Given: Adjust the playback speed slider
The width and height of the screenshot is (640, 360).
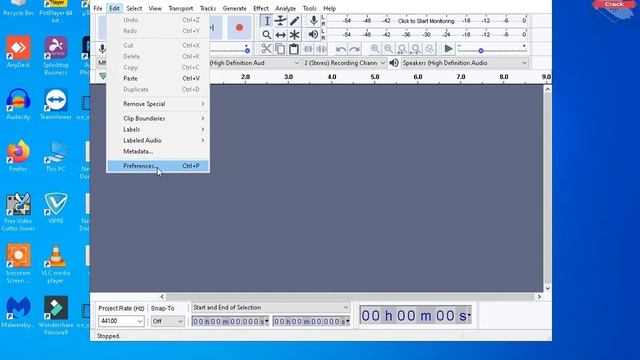Looking at the screenshot, I should coord(481,50).
